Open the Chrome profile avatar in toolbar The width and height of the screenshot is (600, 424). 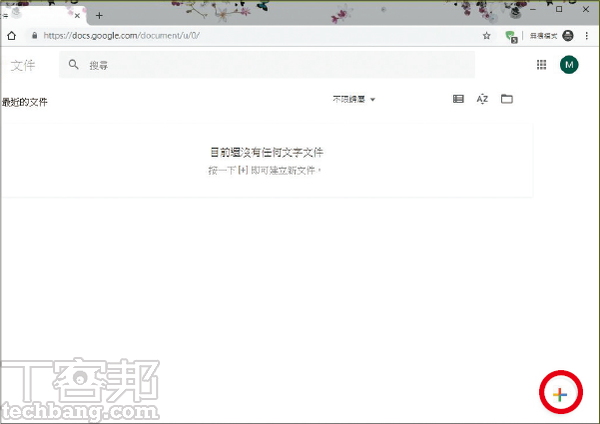click(568, 36)
